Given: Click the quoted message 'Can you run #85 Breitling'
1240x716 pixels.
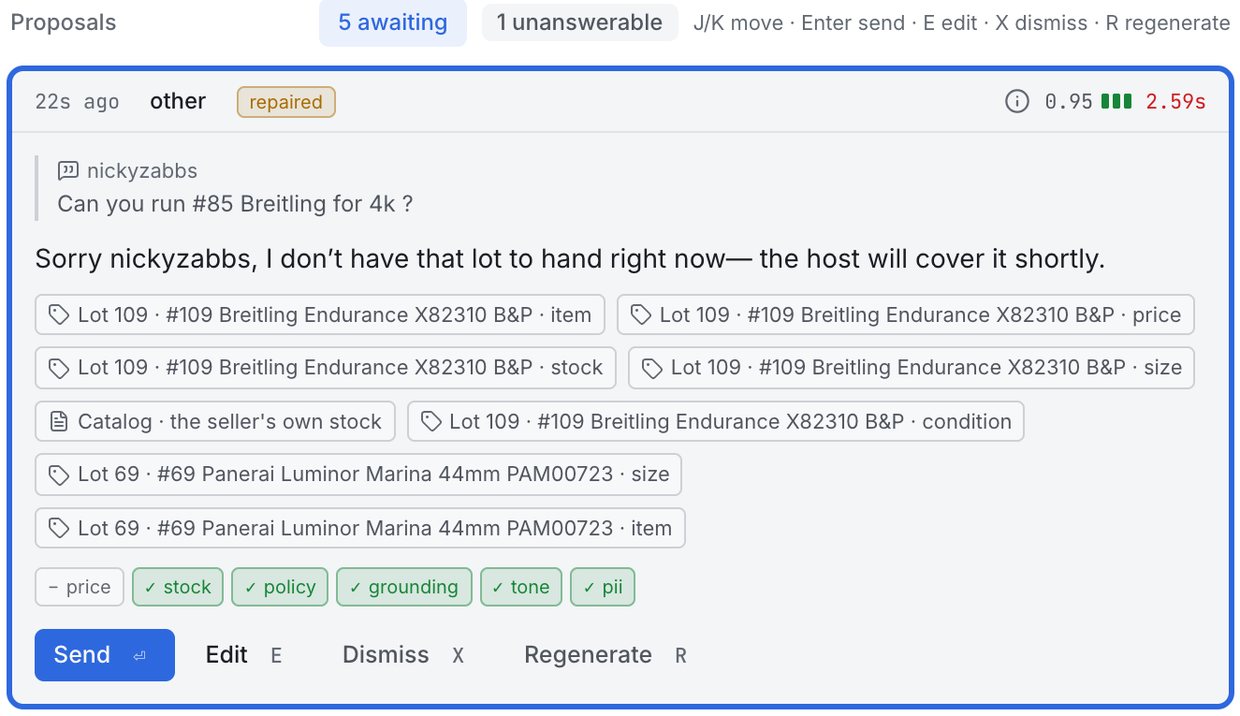Looking at the screenshot, I should 235,204.
